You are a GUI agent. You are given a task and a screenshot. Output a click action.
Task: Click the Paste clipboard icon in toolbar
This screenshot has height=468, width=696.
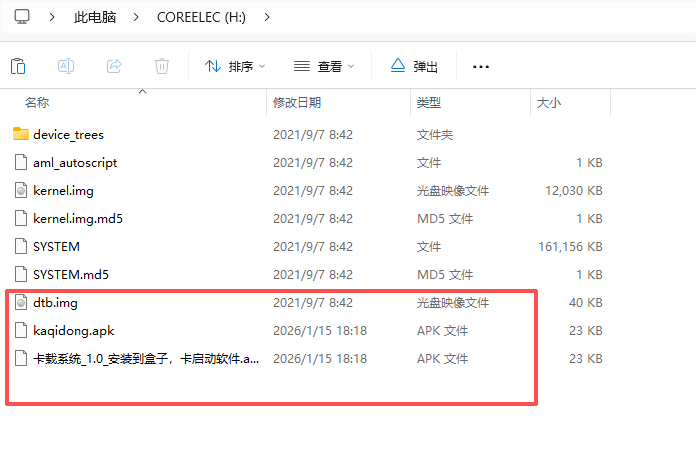point(18,66)
